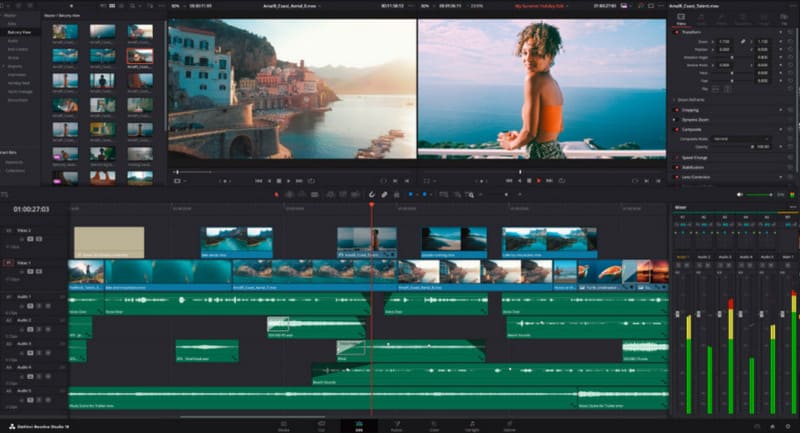
Task: Toggle the Stabilization section switch
Action: [x=677, y=167]
